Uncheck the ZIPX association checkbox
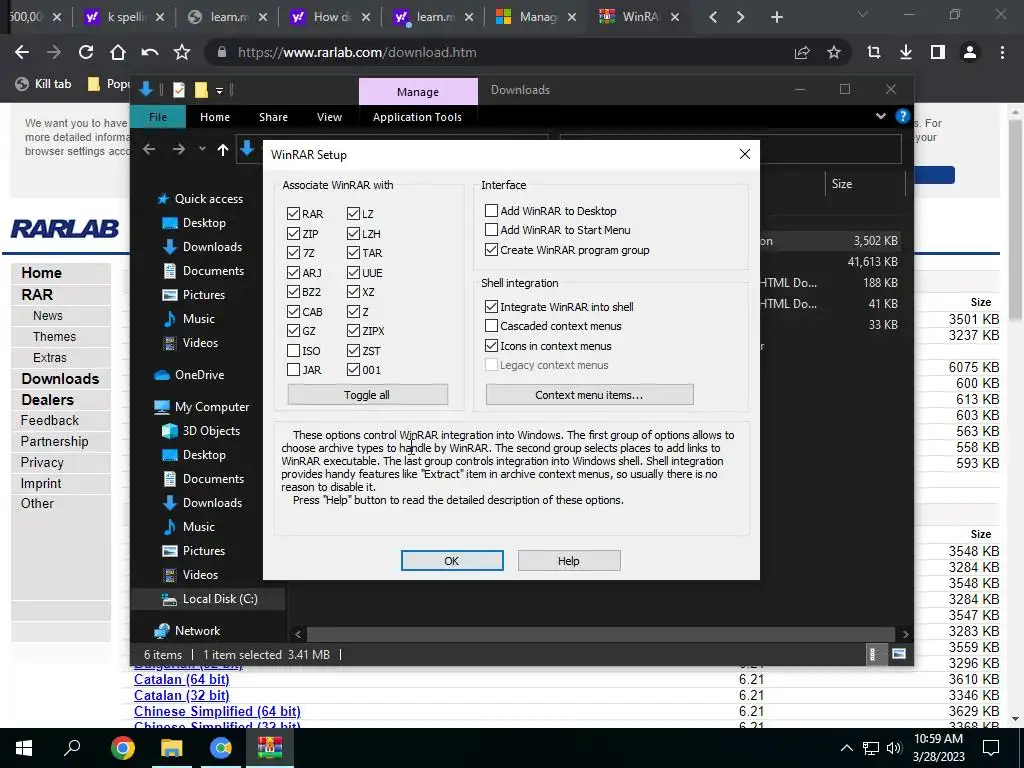 tap(353, 330)
